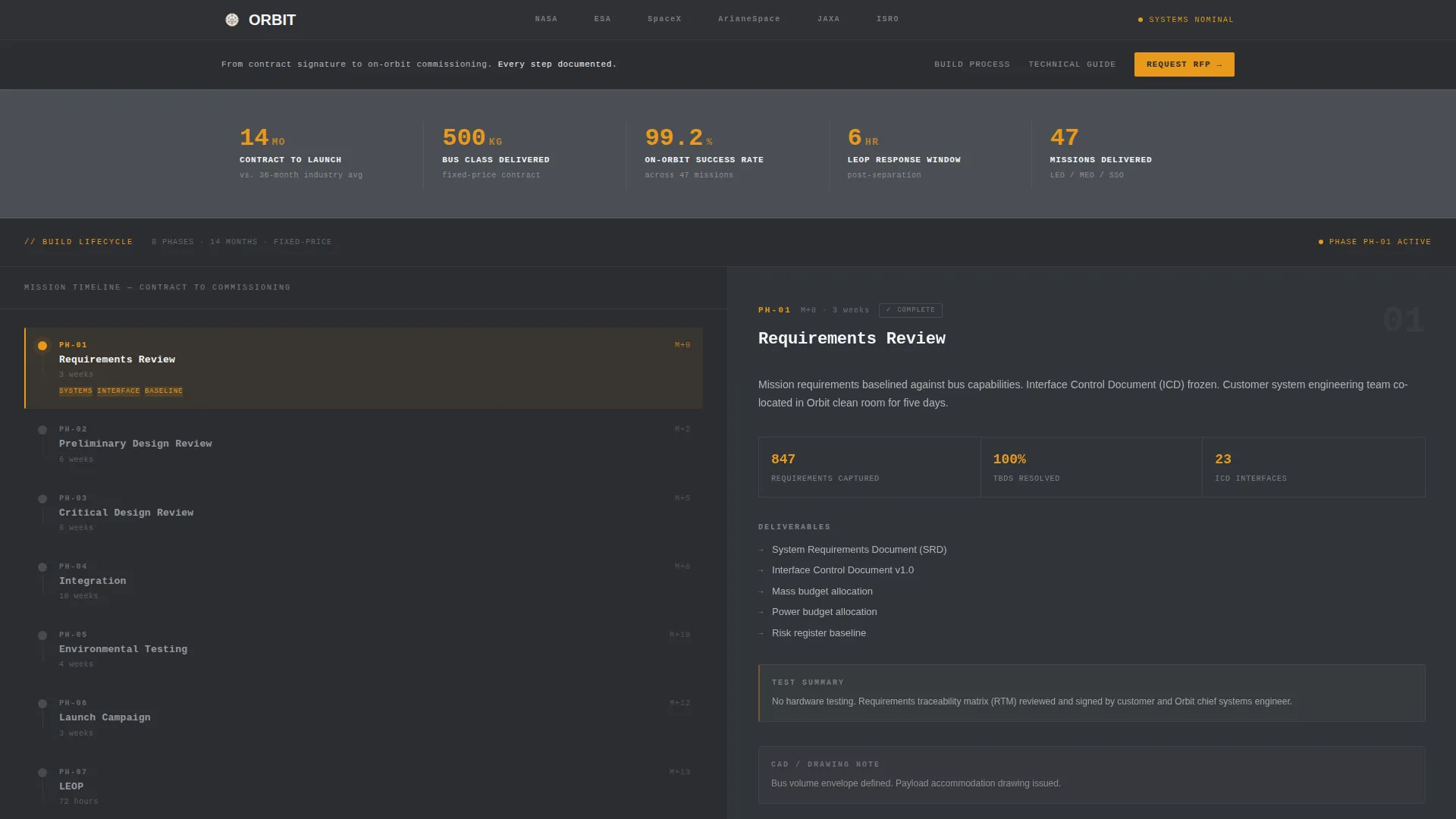Click the 100% TBDs Resolved card
The width and height of the screenshot is (1456, 819).
(x=1091, y=467)
